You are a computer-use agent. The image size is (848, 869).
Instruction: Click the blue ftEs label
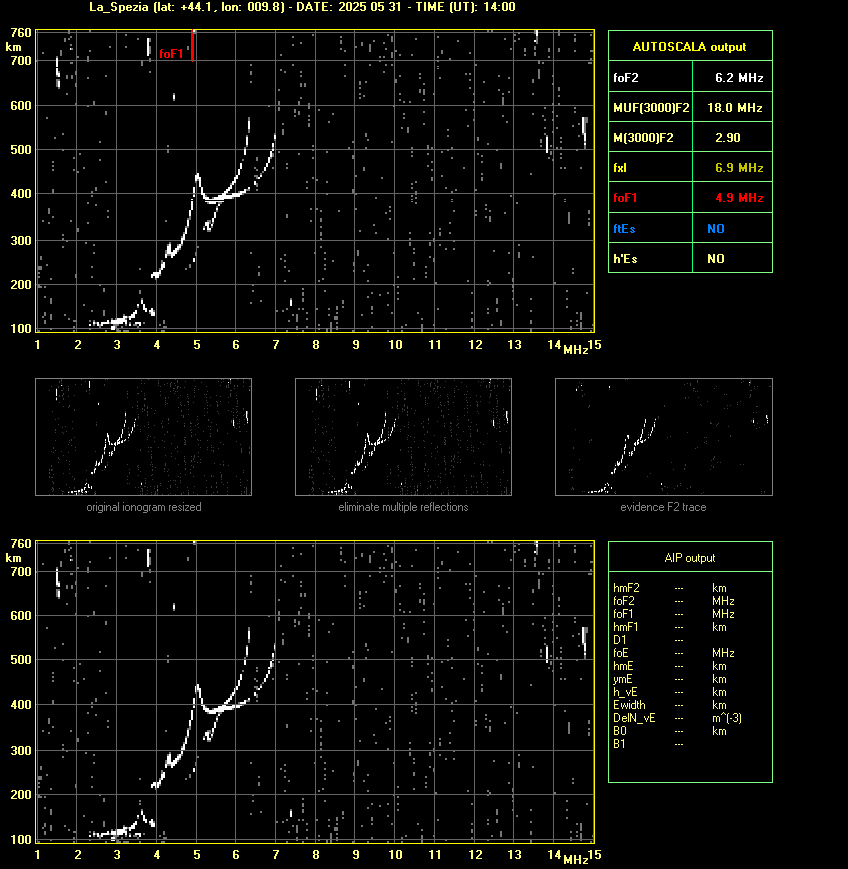[x=624, y=228]
